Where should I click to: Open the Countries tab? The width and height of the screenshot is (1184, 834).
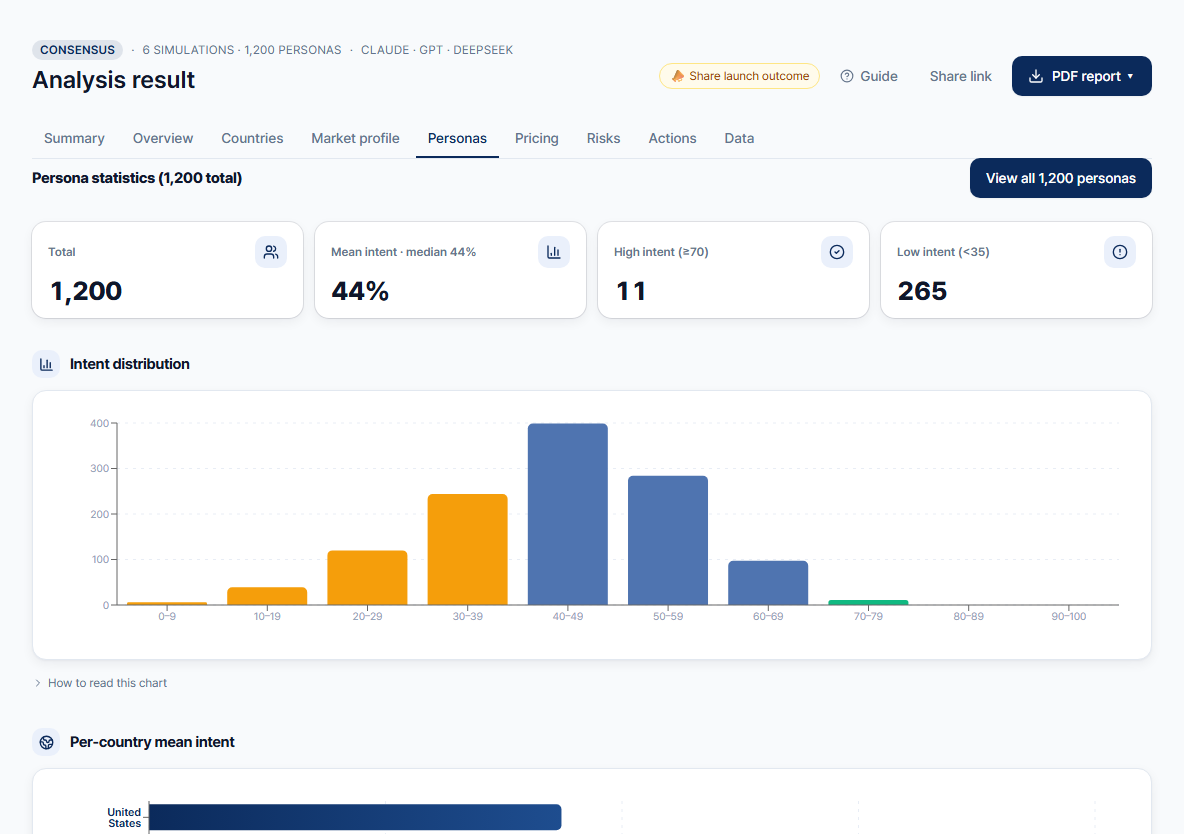pyautogui.click(x=252, y=138)
